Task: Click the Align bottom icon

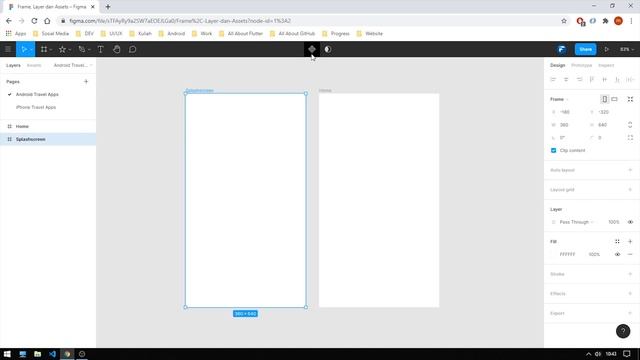Action: pos(618,80)
